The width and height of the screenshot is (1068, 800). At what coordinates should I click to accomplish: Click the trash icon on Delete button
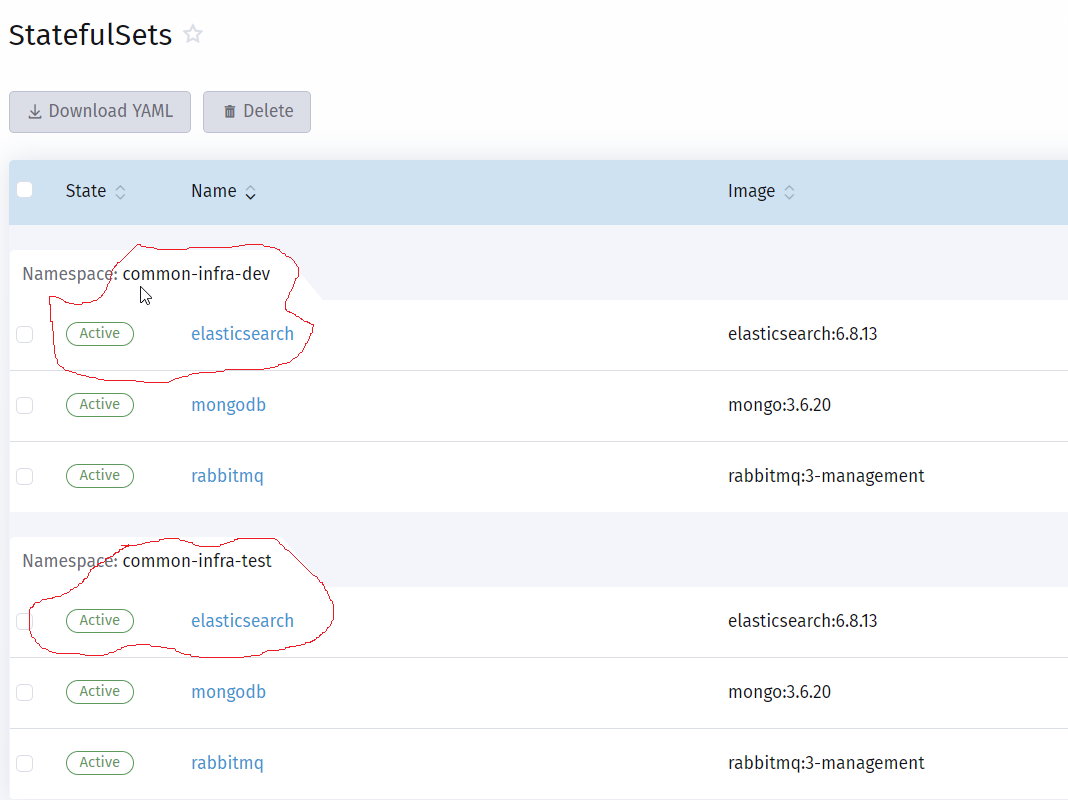click(230, 111)
